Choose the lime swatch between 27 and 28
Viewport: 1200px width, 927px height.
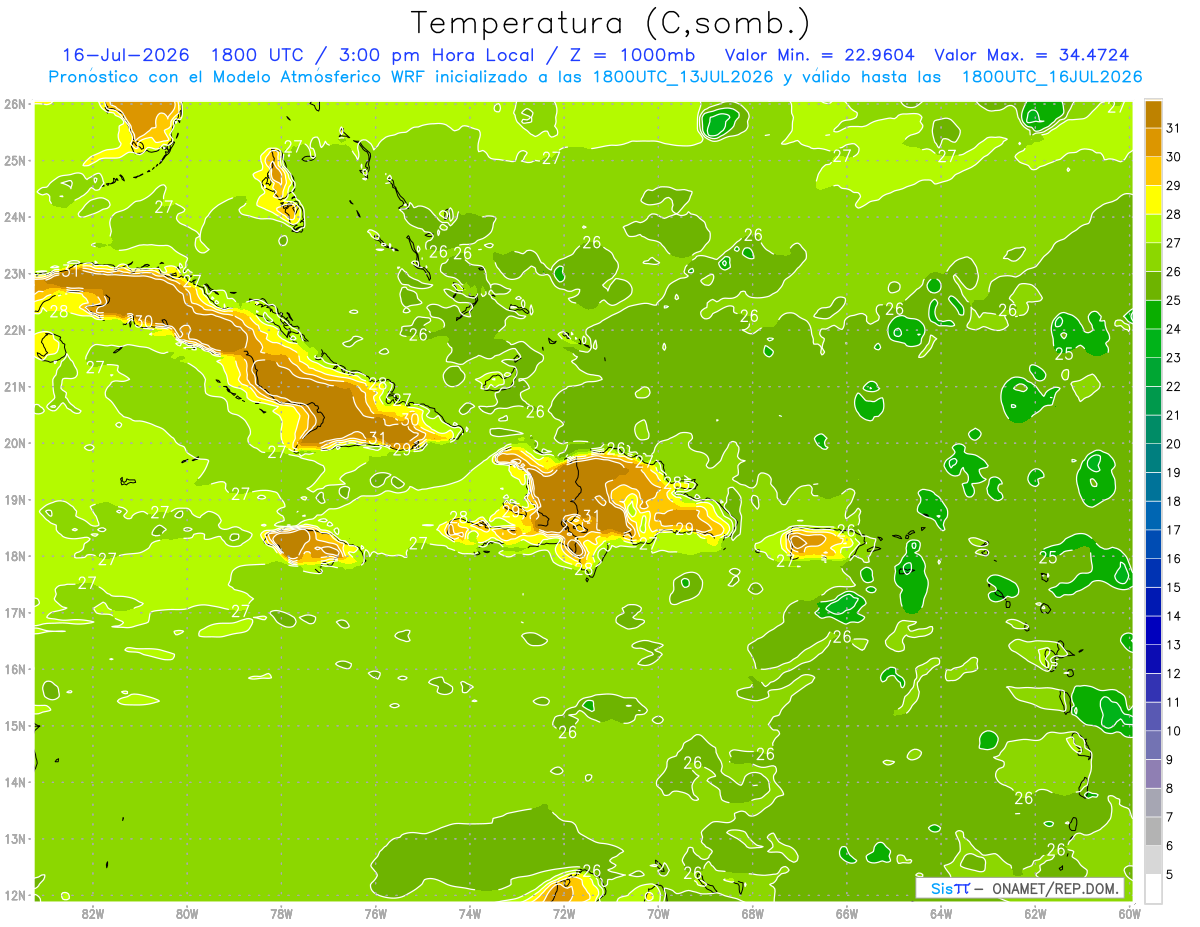1153,229
